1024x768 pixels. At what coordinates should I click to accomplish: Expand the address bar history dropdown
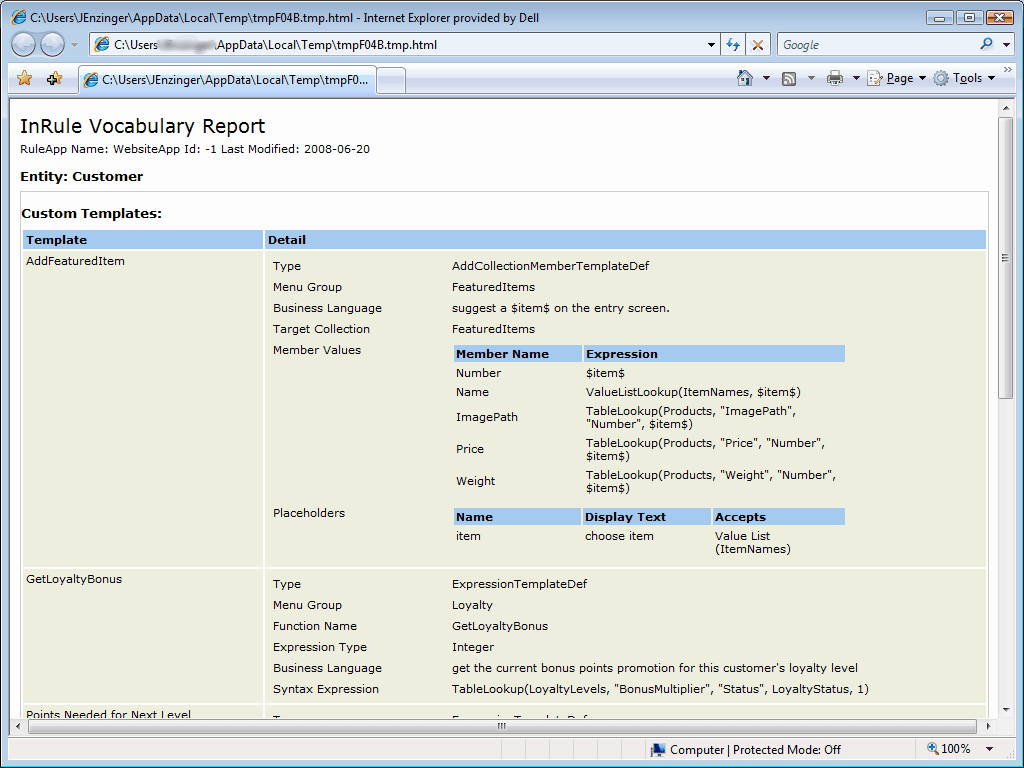711,45
